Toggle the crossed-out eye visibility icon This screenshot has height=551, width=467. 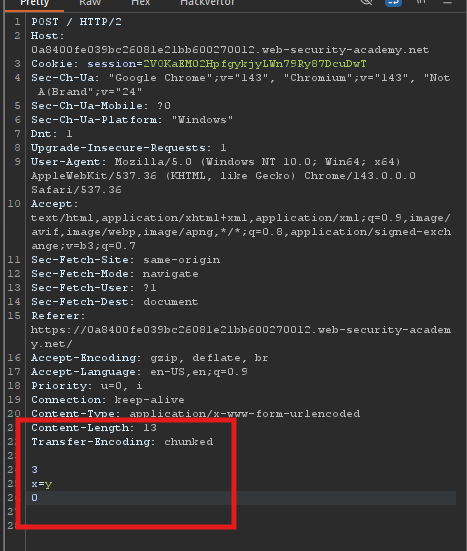[366, 2]
